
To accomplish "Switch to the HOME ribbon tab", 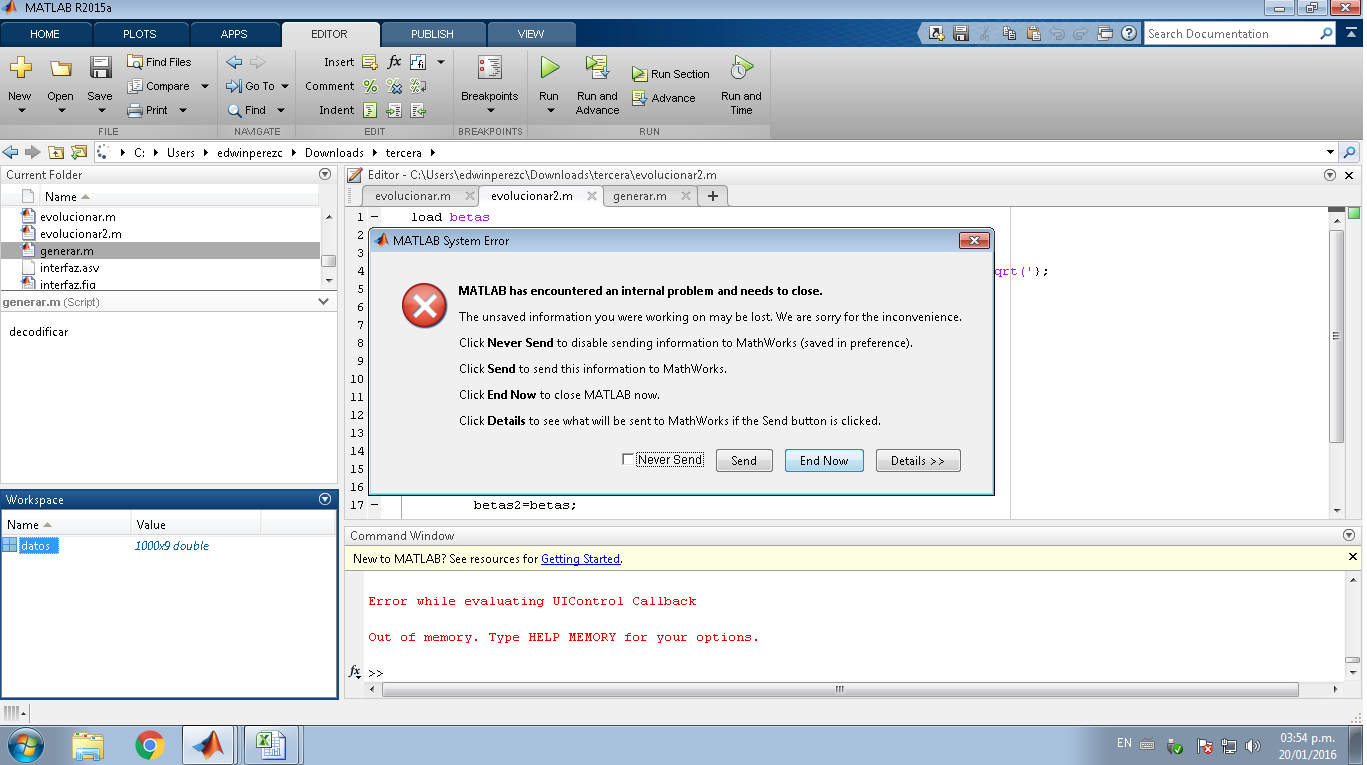I will click(x=45, y=34).
